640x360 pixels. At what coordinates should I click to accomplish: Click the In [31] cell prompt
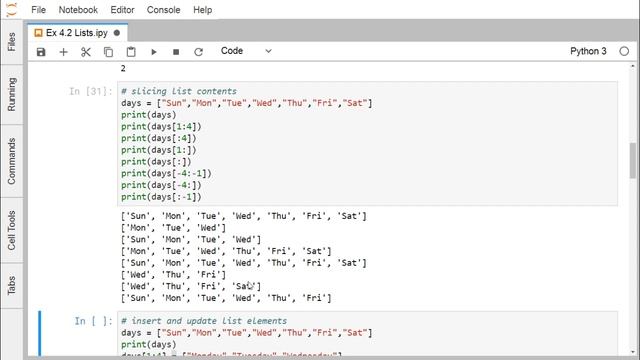click(91, 91)
